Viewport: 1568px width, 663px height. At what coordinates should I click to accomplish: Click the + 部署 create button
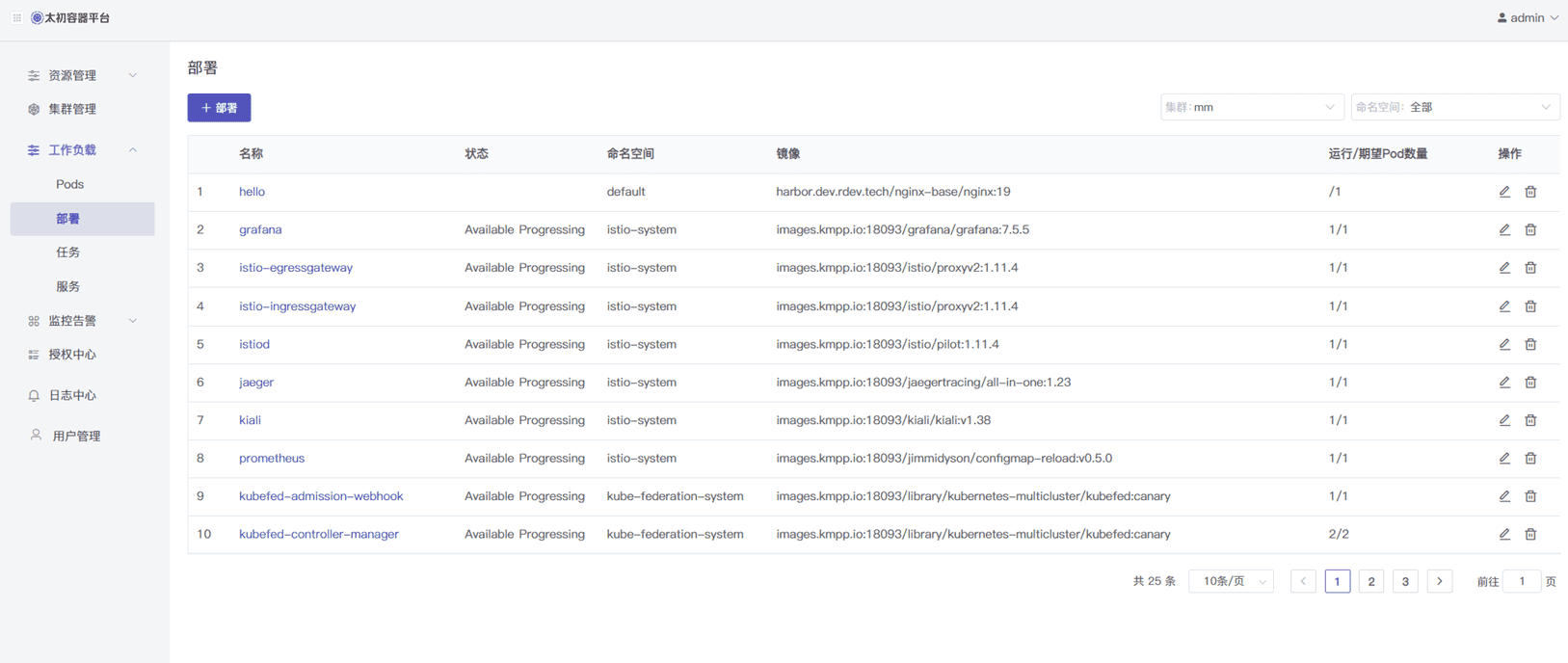coord(219,108)
